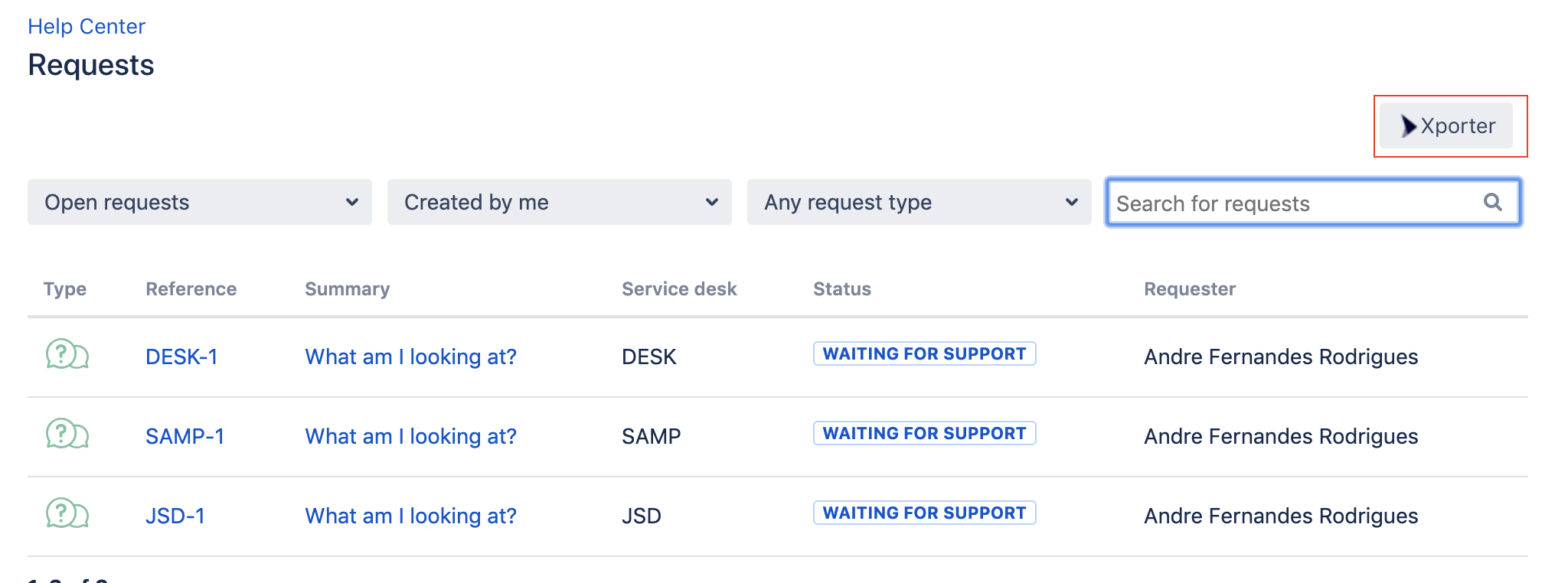Screen dimensions: 1568x583
Task: Open the Help Center link
Action: coord(87,26)
